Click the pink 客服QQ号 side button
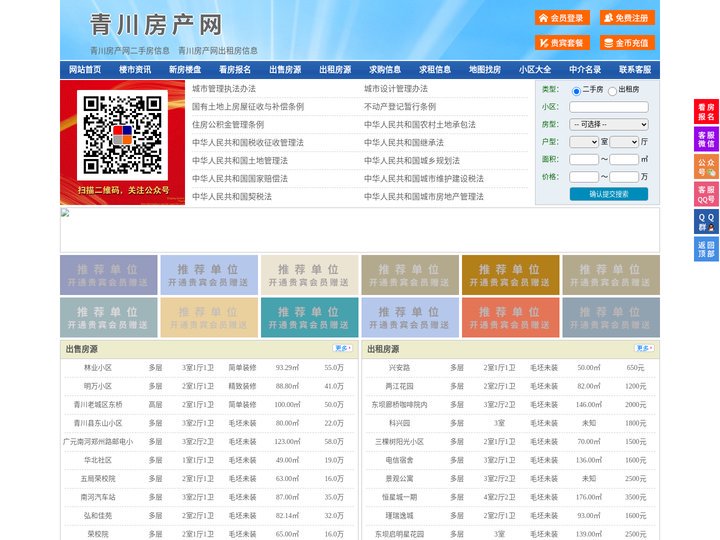Image resolution: width=720 pixels, height=540 pixels. (x=706, y=194)
